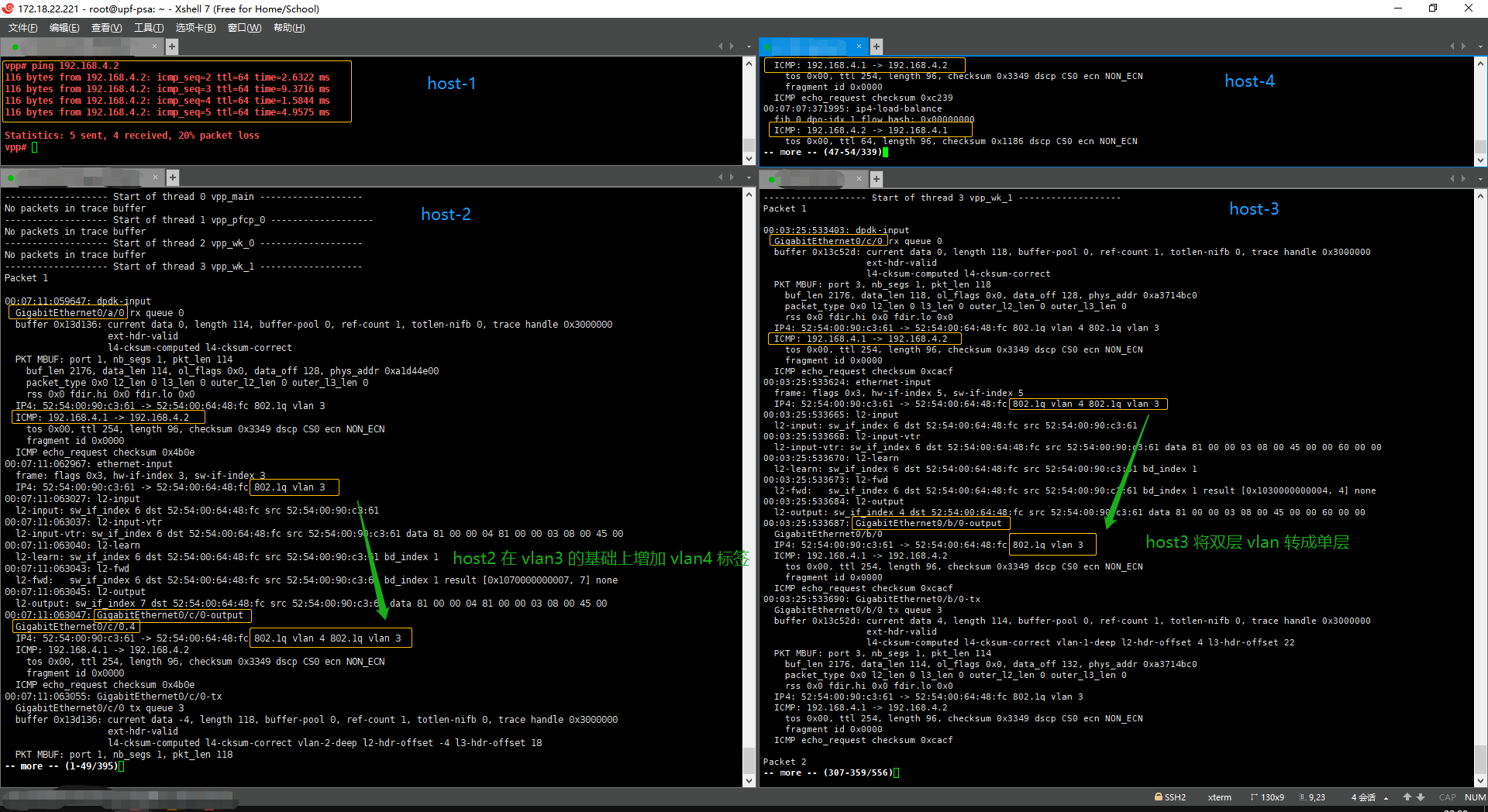Add a new tab in the host-4 pane
The height and width of the screenshot is (812, 1488).
877,46
